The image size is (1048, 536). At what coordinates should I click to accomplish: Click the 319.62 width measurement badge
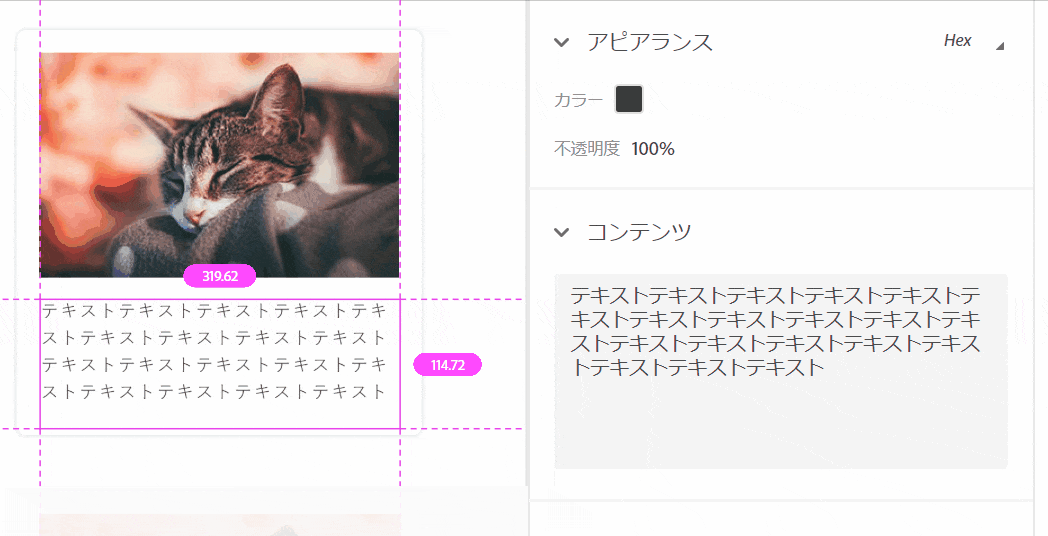220,276
